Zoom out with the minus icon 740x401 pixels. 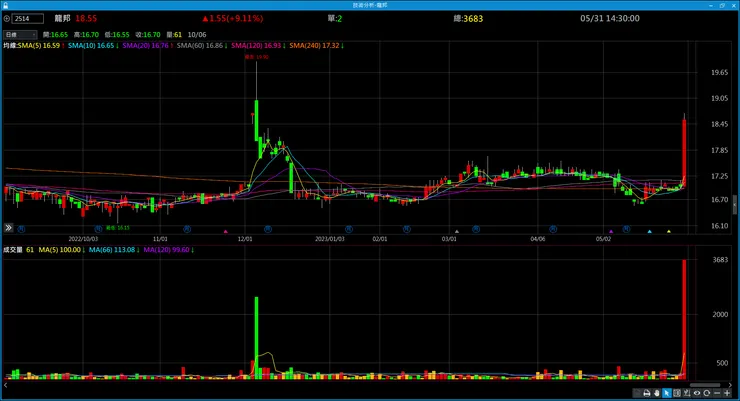click(717, 393)
